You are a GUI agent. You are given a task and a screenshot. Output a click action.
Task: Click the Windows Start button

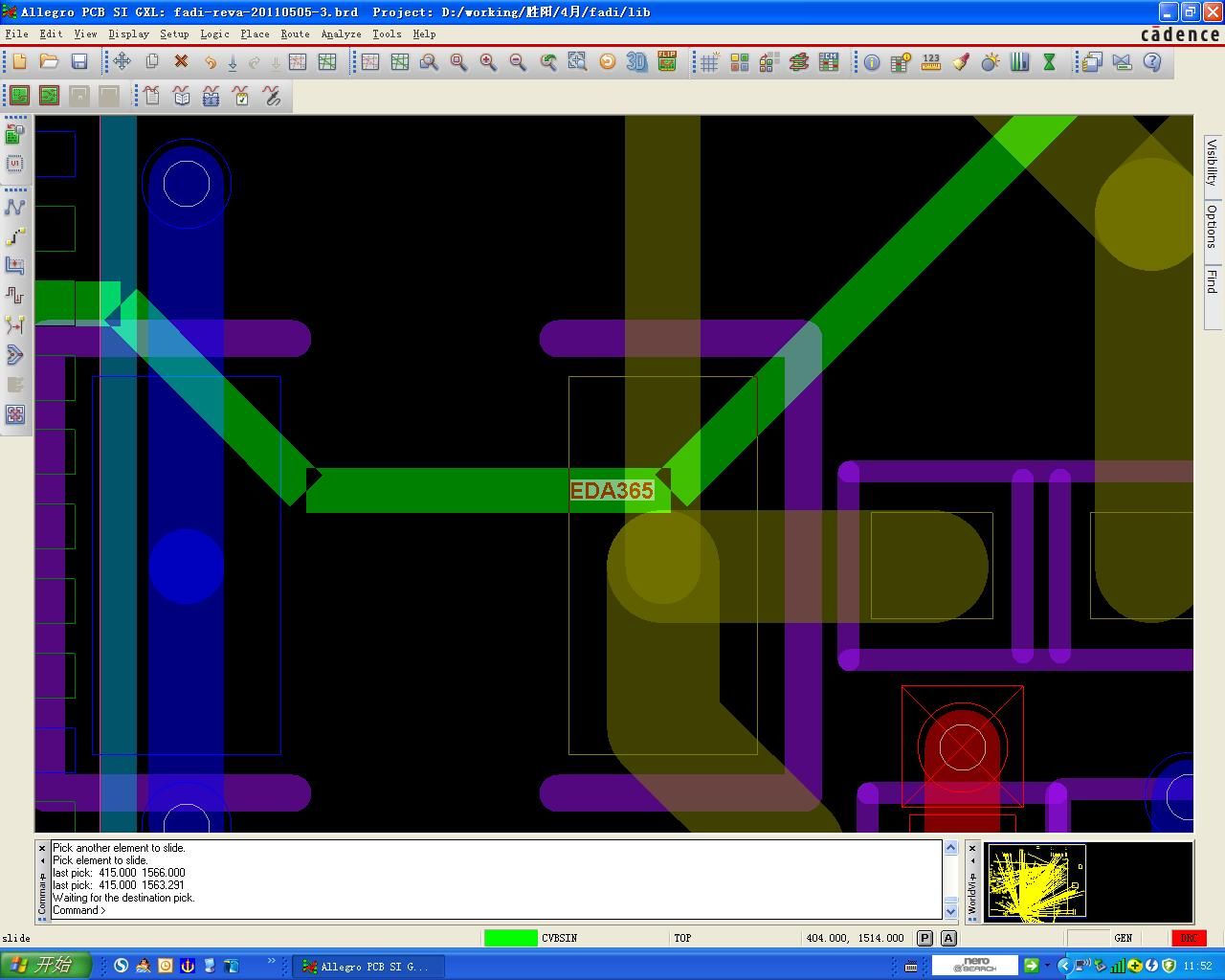[x=46, y=966]
